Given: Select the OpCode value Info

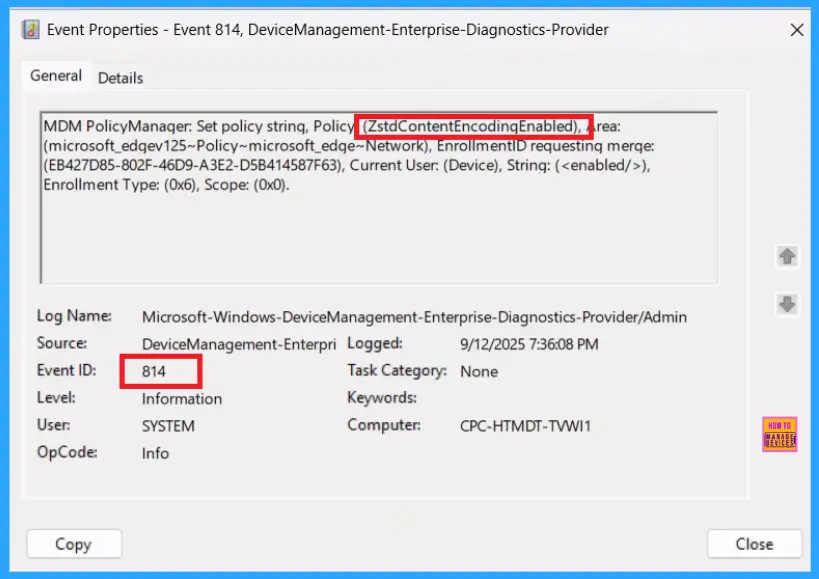Looking at the screenshot, I should (x=155, y=453).
